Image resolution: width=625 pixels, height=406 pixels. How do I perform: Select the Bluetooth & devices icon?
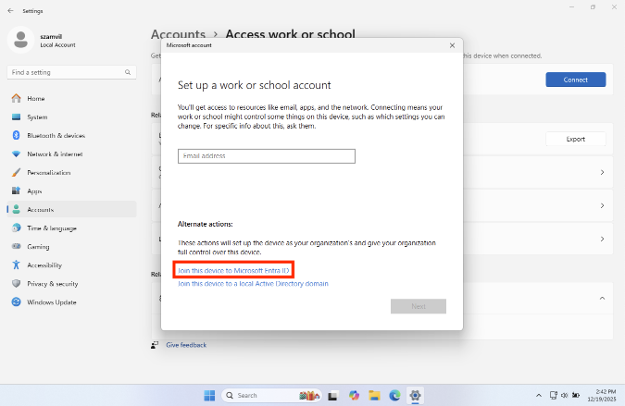[16, 135]
